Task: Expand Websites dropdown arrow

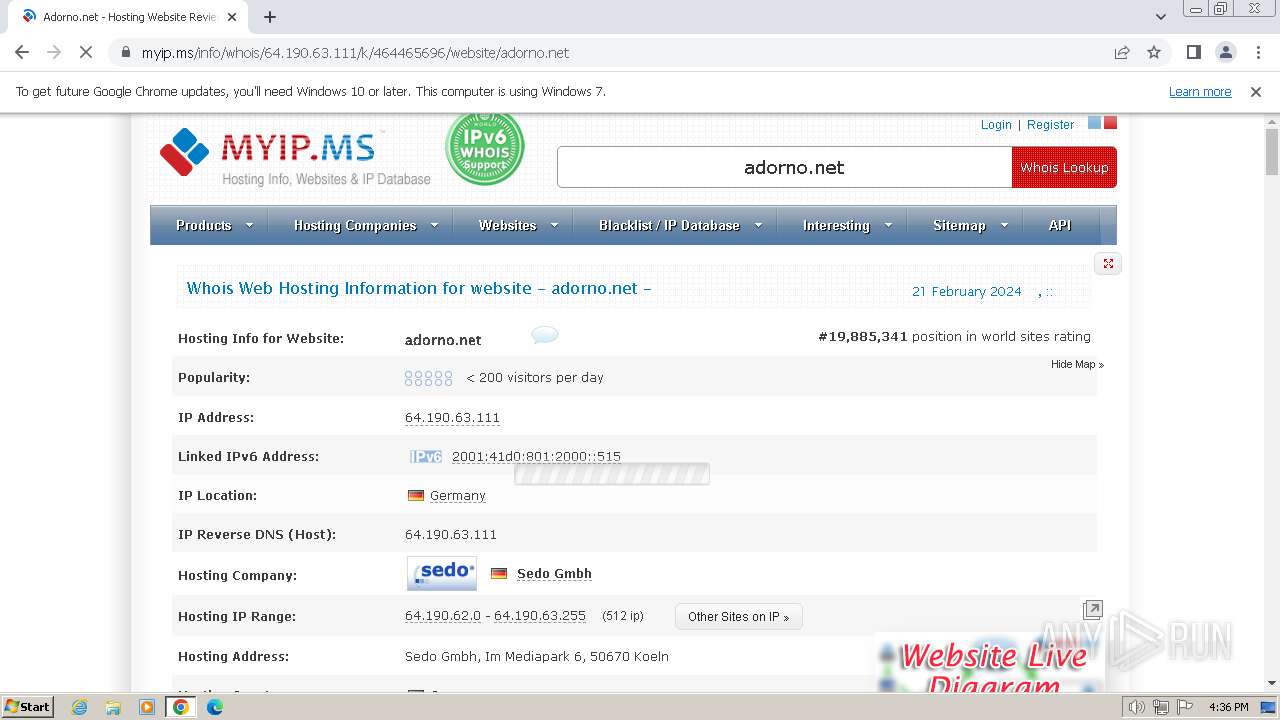Action: 554,225
